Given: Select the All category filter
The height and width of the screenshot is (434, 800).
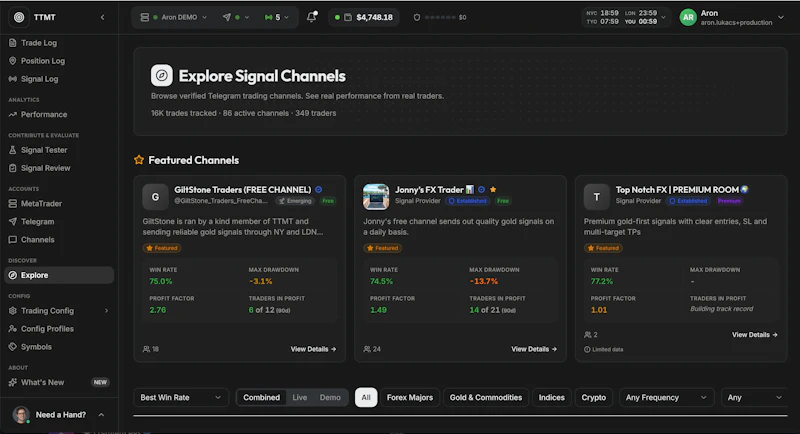Looking at the screenshot, I should pos(366,397).
